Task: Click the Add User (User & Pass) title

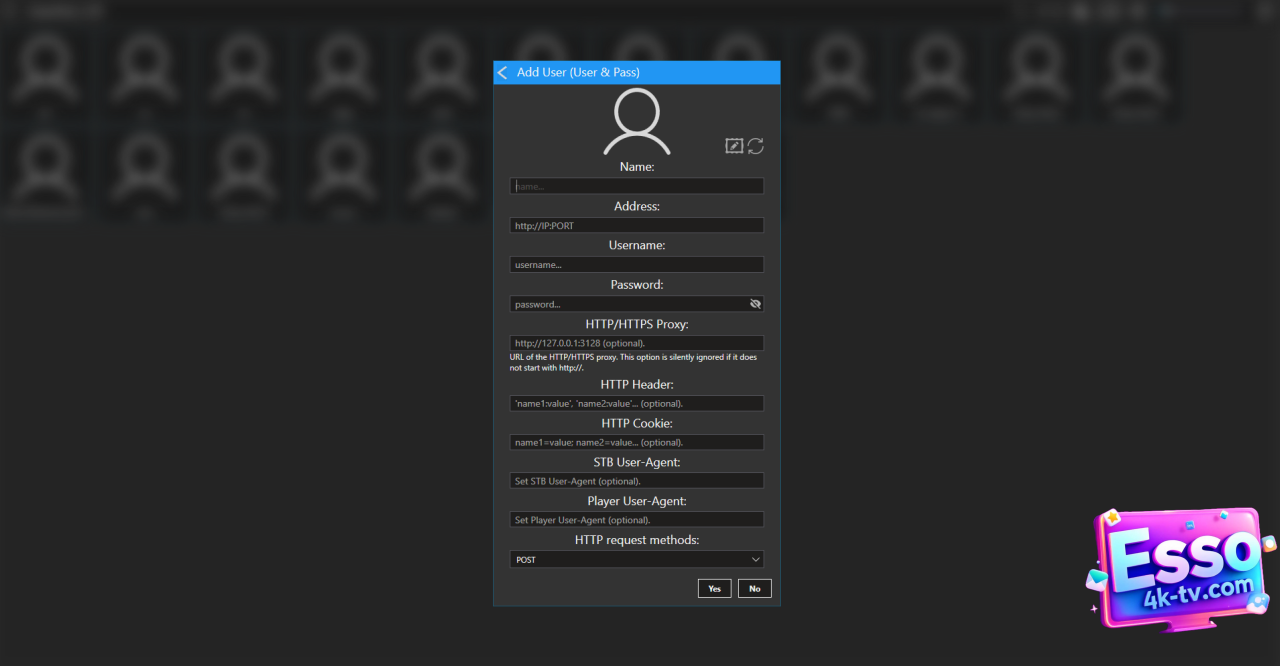Action: pos(578,72)
